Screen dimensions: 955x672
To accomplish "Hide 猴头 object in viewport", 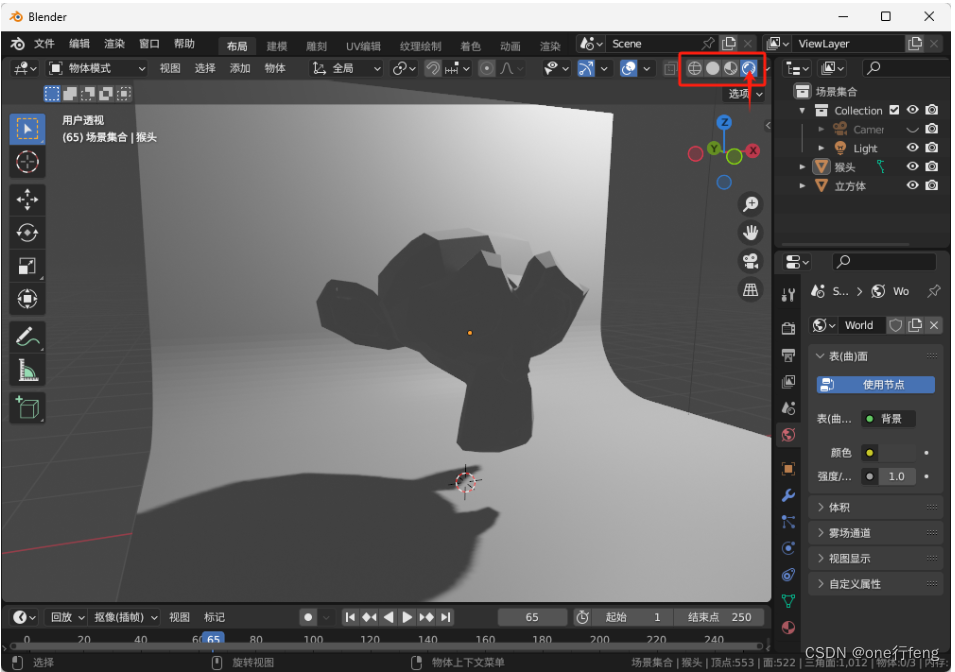I will (912, 166).
